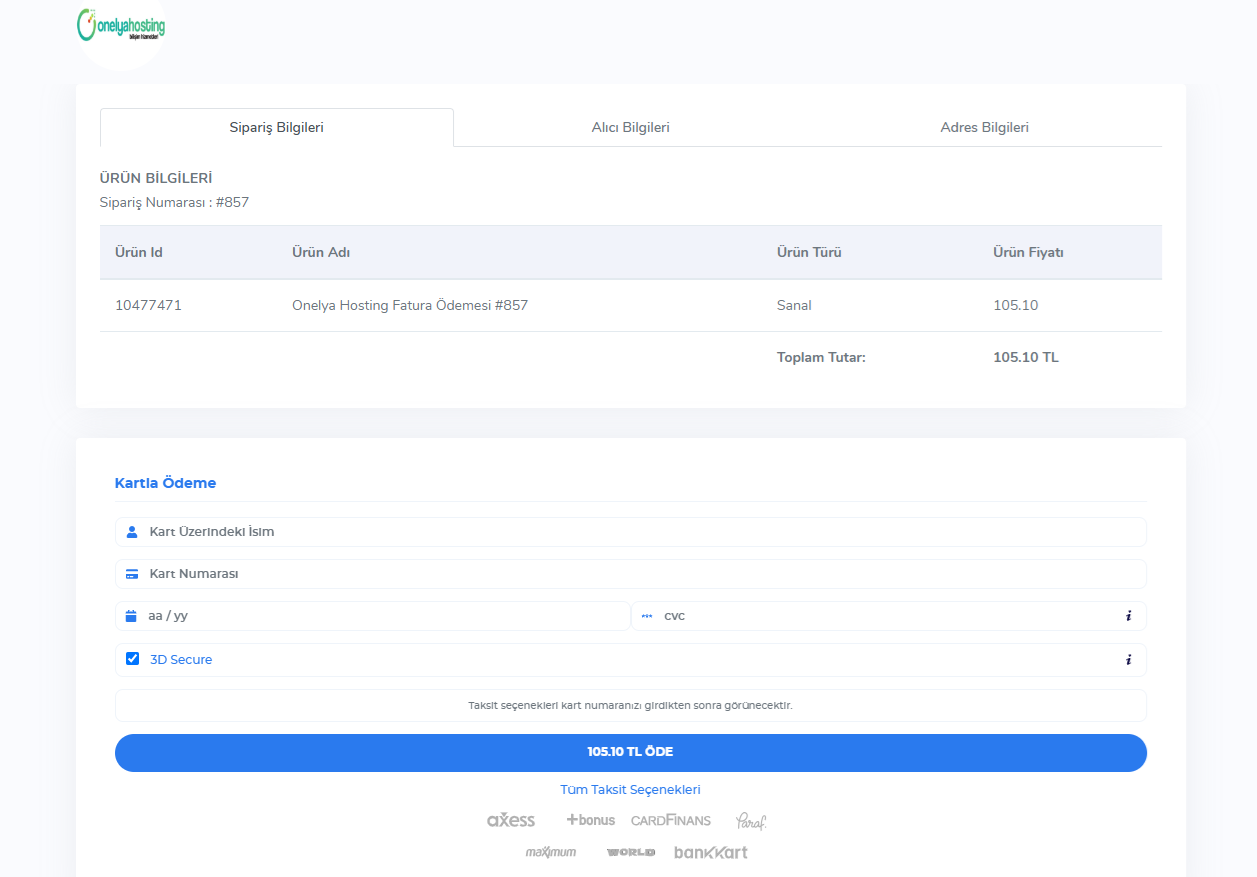Click the CVC info icon
The height and width of the screenshot is (877, 1257).
[x=1128, y=616]
